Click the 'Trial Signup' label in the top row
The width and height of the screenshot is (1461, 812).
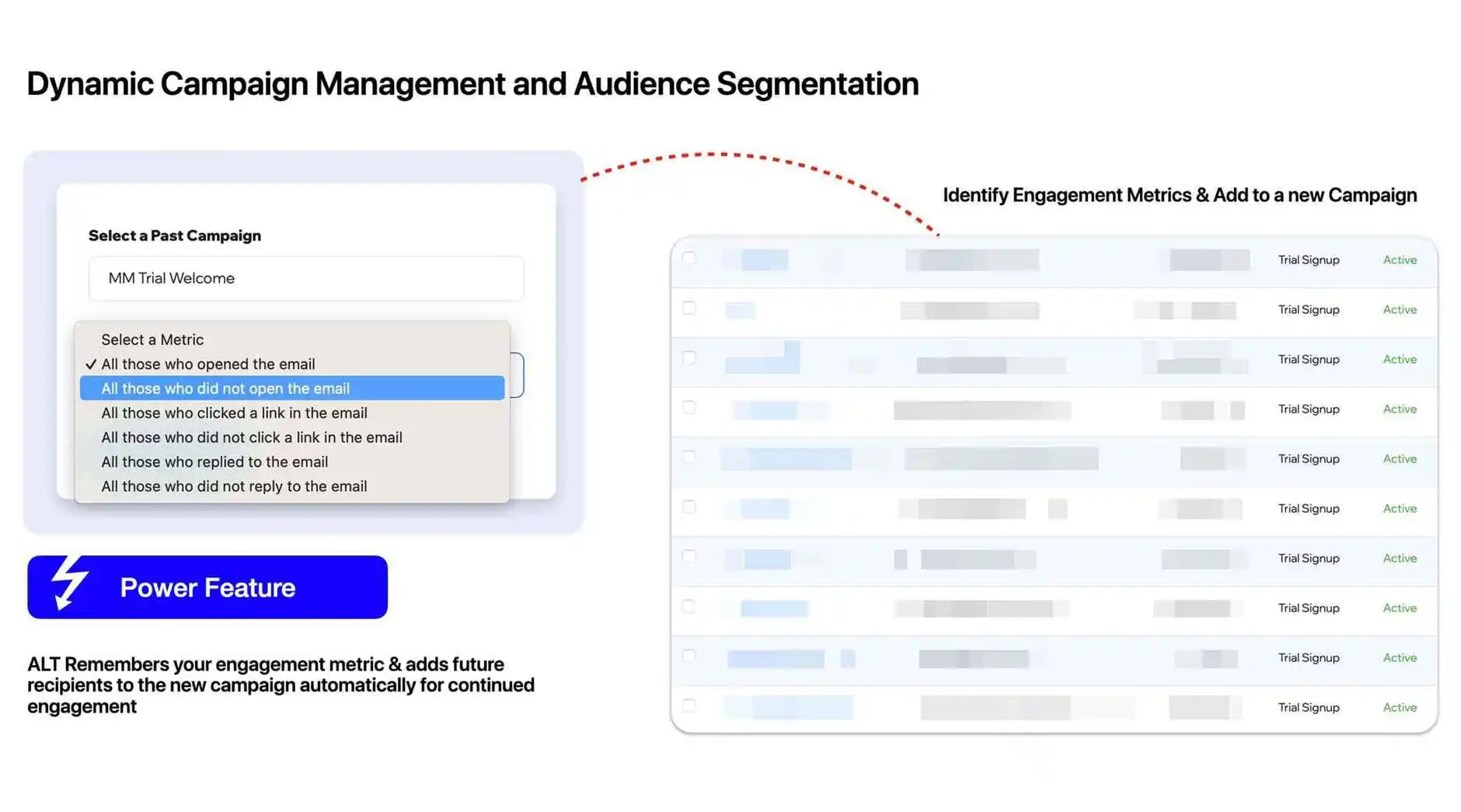(1309, 260)
